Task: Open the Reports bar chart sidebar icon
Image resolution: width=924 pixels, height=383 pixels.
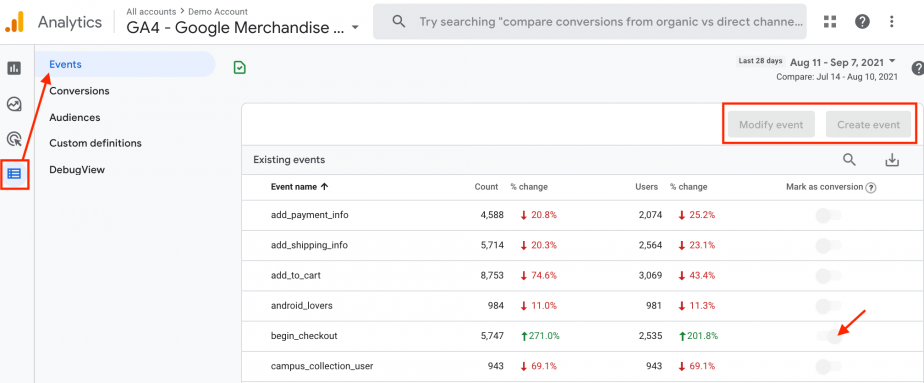Action: tap(14, 68)
